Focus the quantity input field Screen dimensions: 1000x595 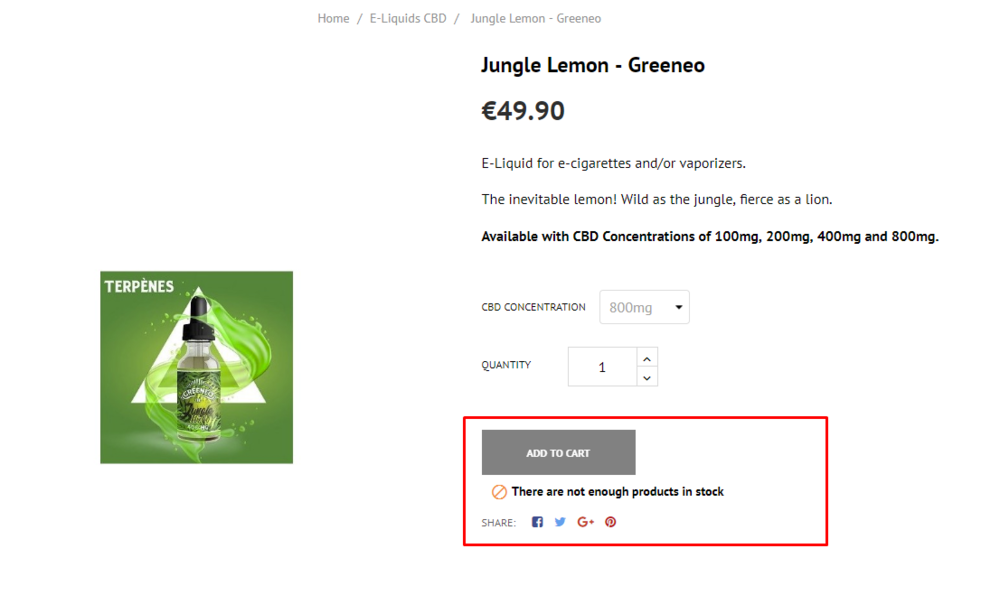point(602,367)
